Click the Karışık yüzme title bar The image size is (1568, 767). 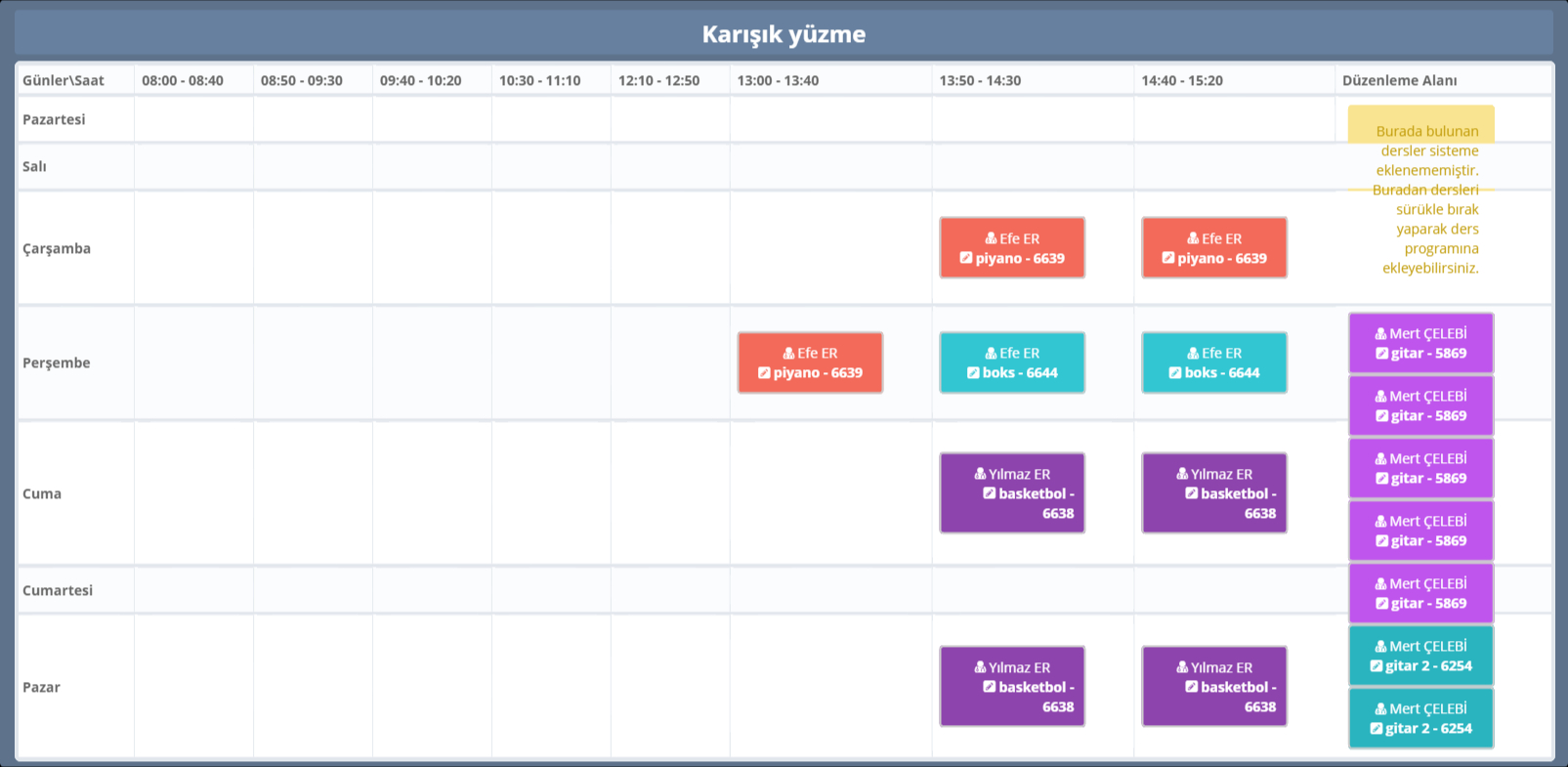point(784,34)
